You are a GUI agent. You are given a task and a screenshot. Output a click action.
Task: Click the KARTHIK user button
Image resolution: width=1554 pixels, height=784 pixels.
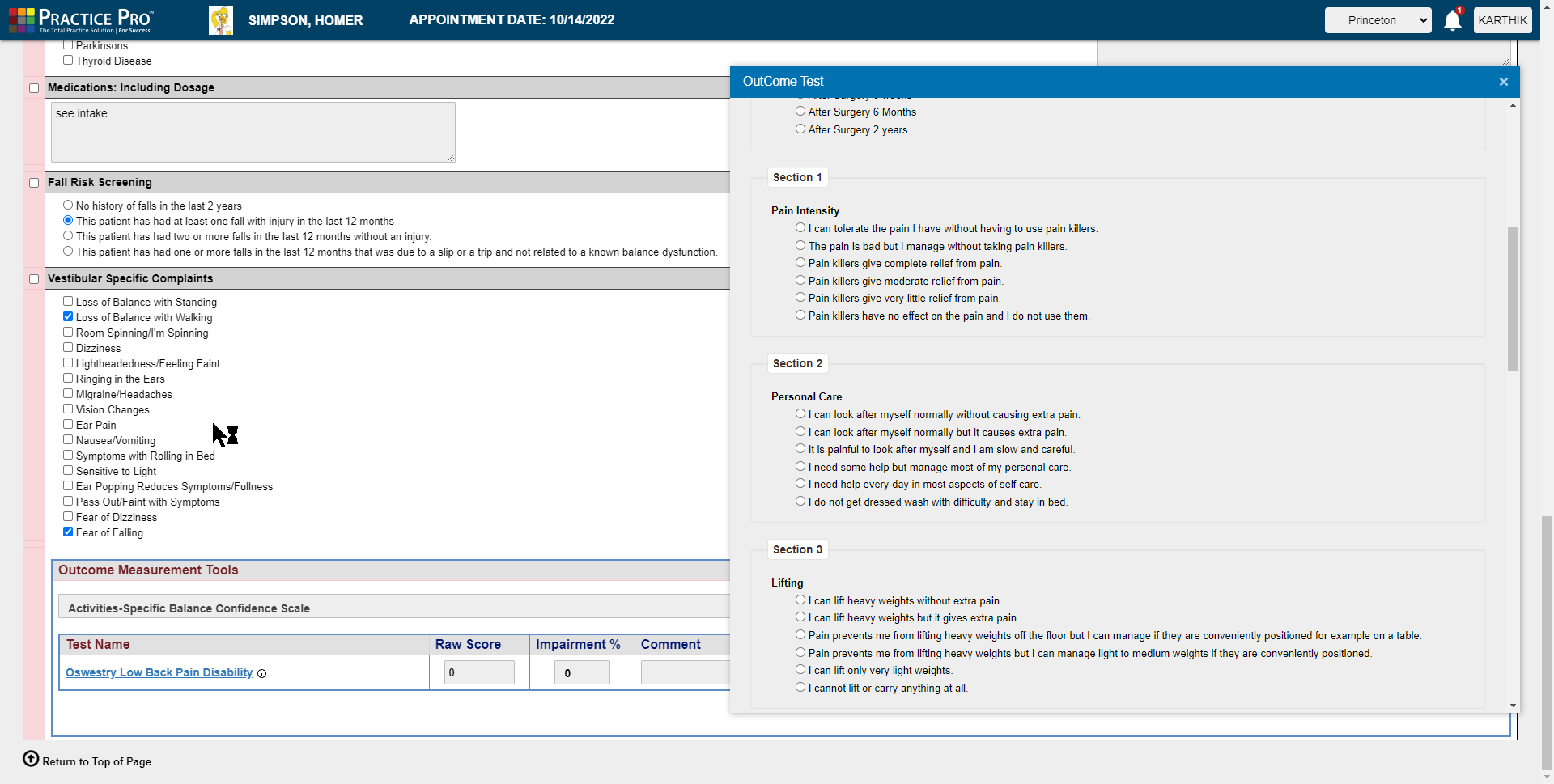pyautogui.click(x=1502, y=19)
